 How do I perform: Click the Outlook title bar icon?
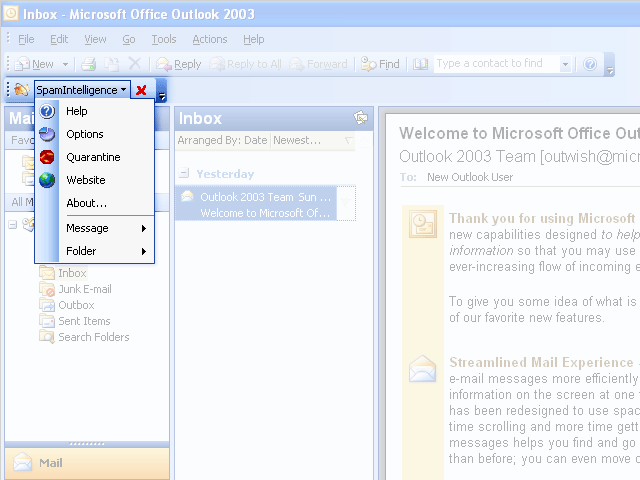(x=11, y=13)
